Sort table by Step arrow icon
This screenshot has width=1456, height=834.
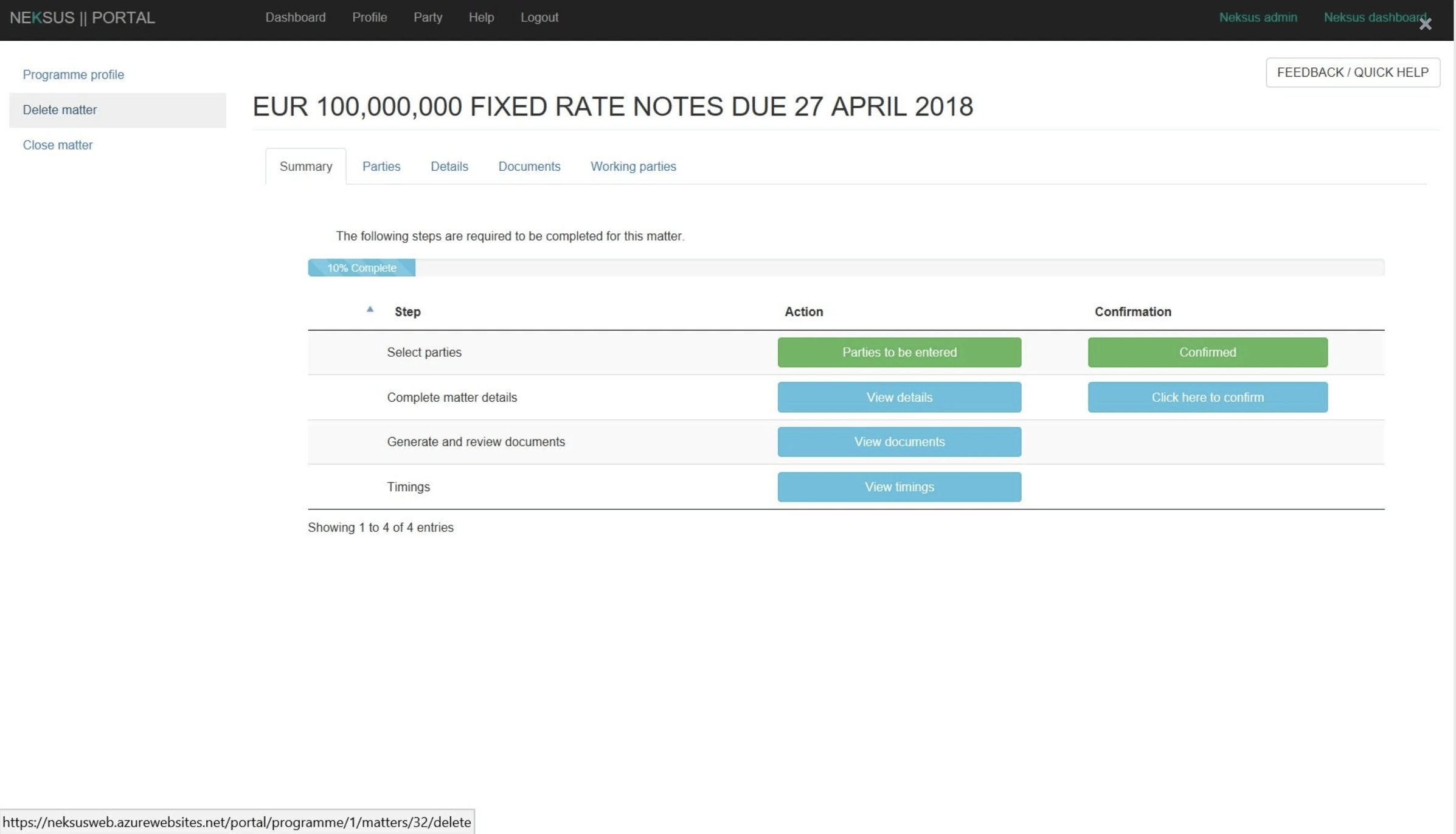tap(370, 309)
